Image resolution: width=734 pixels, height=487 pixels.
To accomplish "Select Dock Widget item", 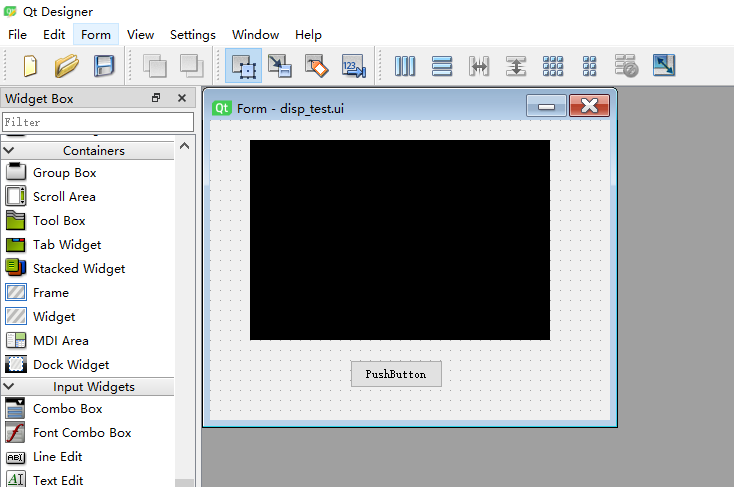I will click(x=88, y=364).
